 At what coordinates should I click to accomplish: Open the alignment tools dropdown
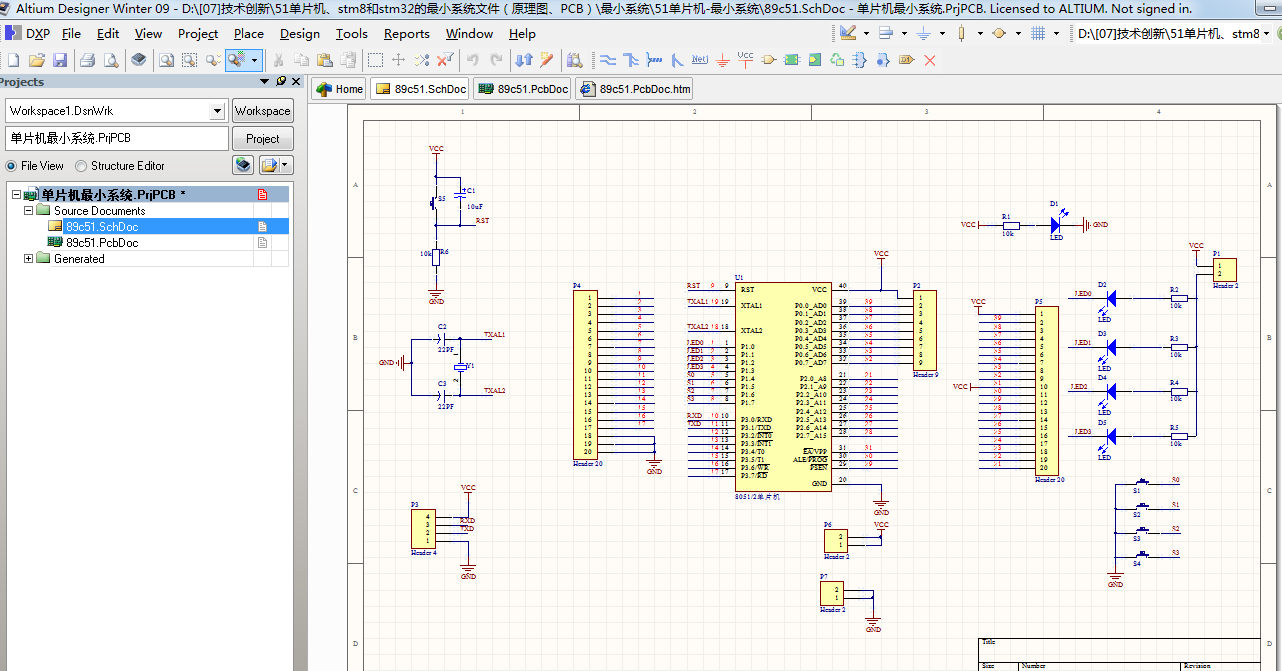904,33
